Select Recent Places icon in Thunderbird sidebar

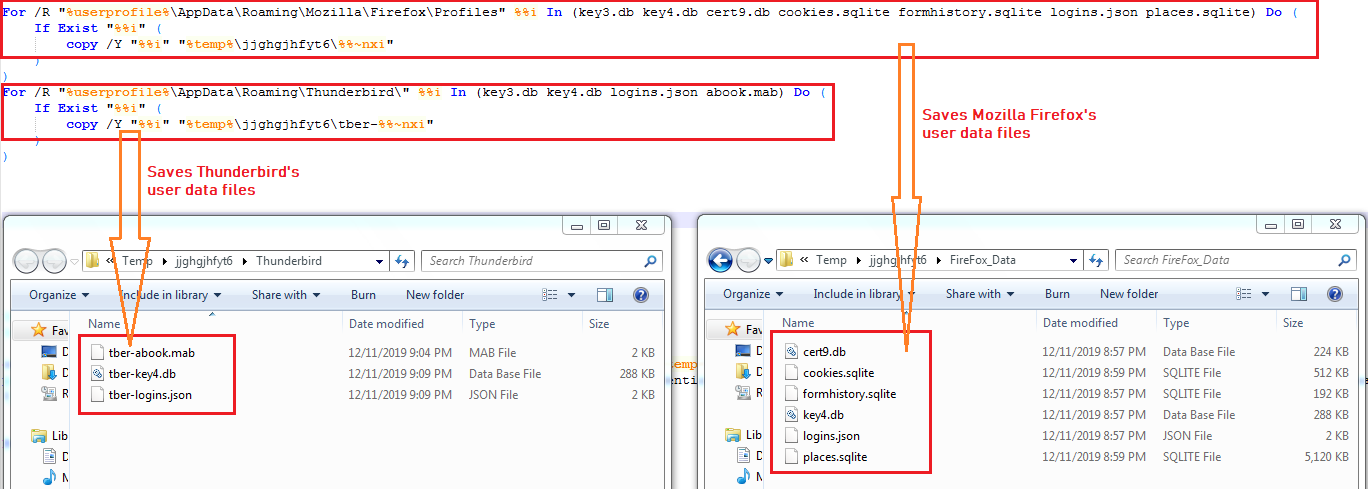(49, 394)
